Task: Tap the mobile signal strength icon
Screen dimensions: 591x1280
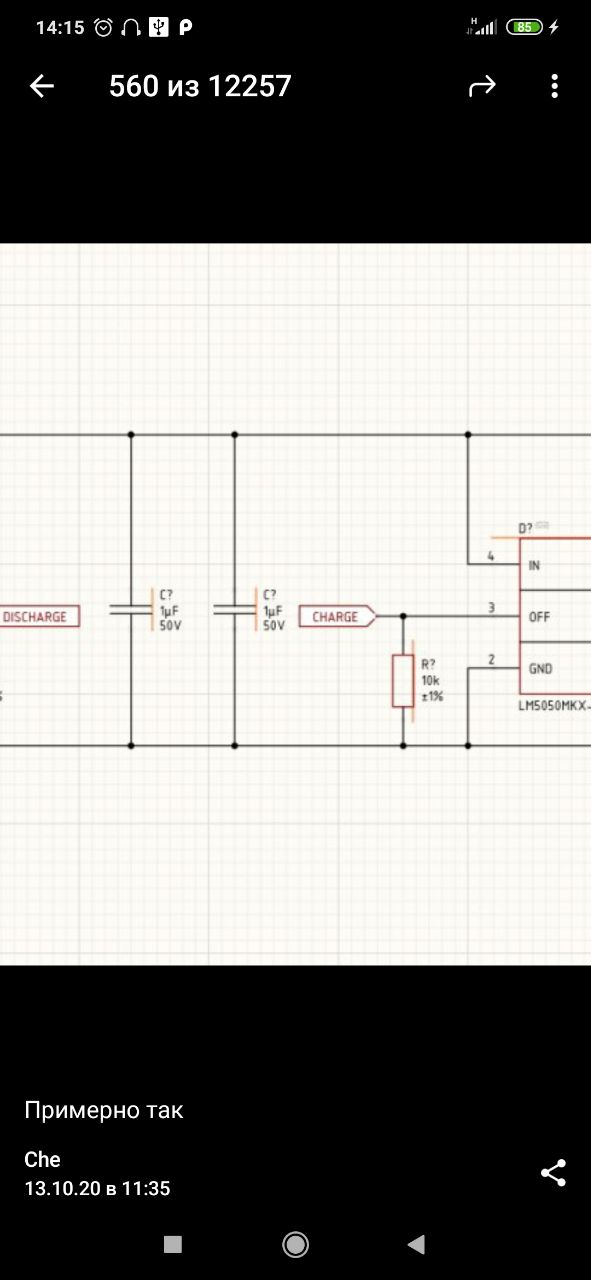Action: pos(482,27)
